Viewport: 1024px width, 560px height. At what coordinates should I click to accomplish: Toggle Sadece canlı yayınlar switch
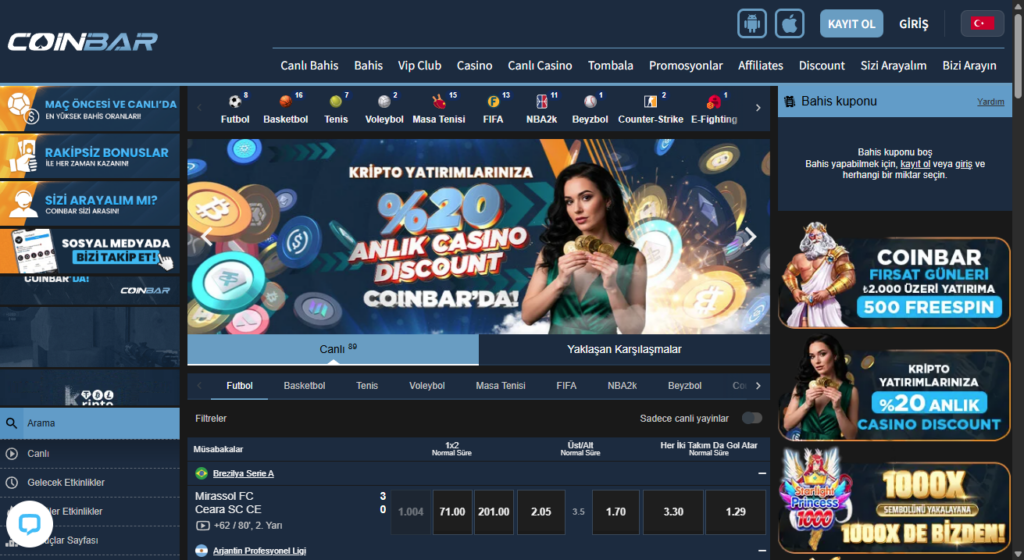pyautogui.click(x=751, y=418)
